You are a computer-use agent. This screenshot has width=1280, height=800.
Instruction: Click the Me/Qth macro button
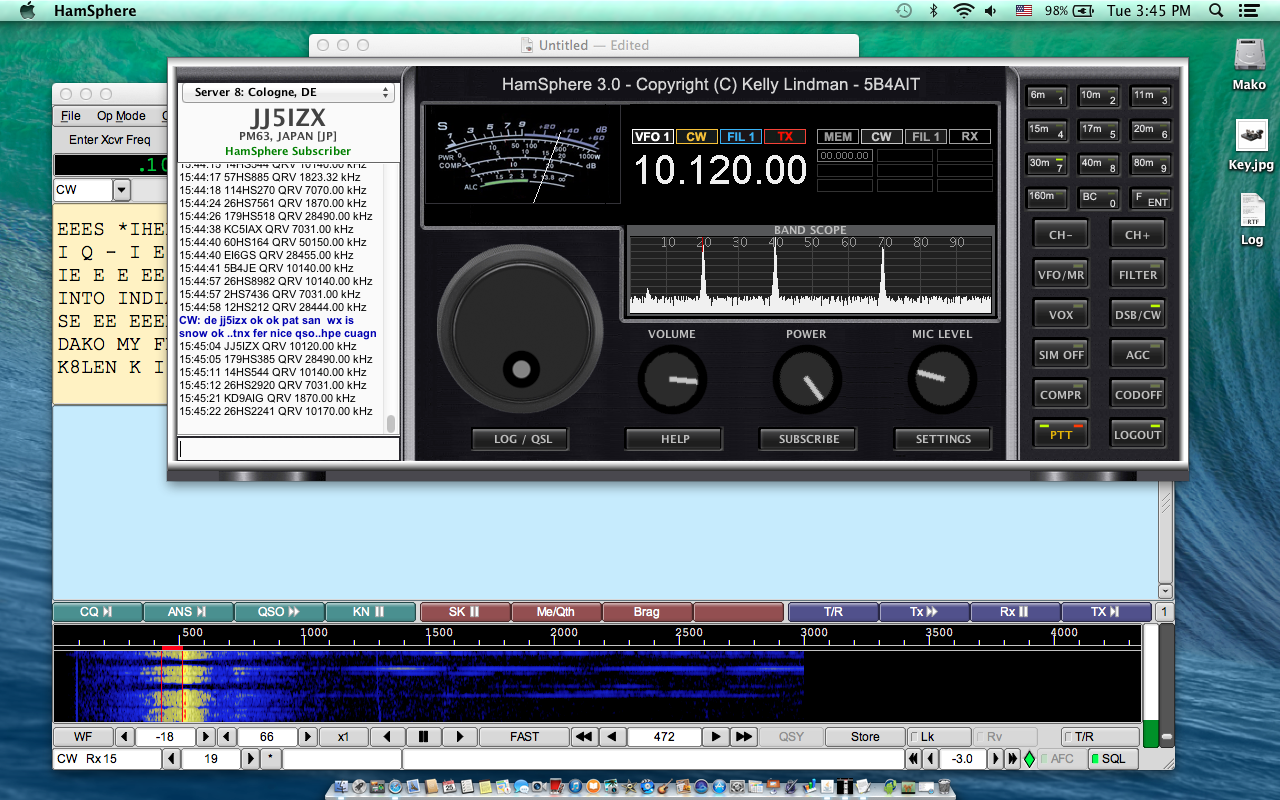(x=556, y=612)
